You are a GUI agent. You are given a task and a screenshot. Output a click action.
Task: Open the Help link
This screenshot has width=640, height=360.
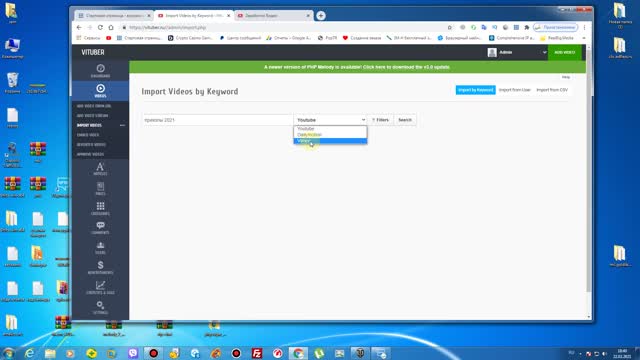(x=566, y=77)
